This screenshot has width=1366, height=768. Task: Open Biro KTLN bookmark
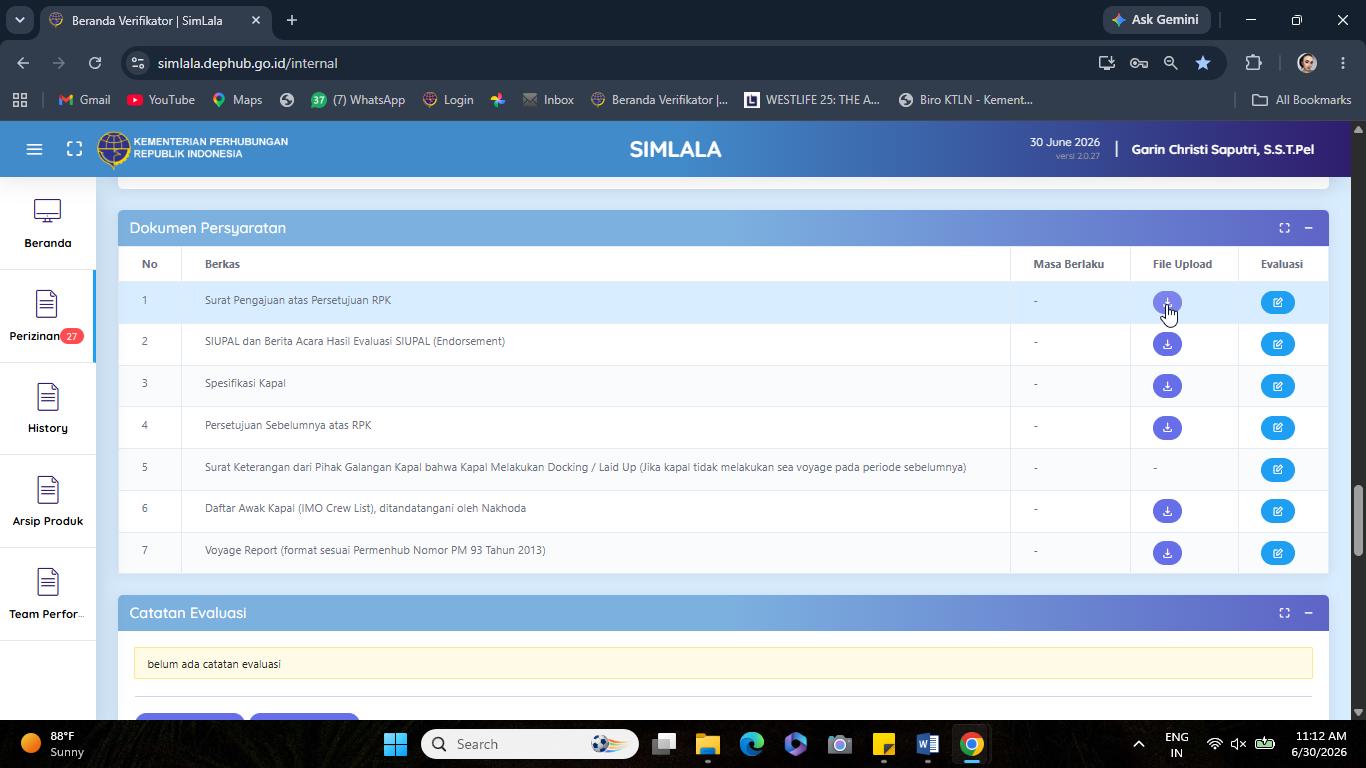965,100
